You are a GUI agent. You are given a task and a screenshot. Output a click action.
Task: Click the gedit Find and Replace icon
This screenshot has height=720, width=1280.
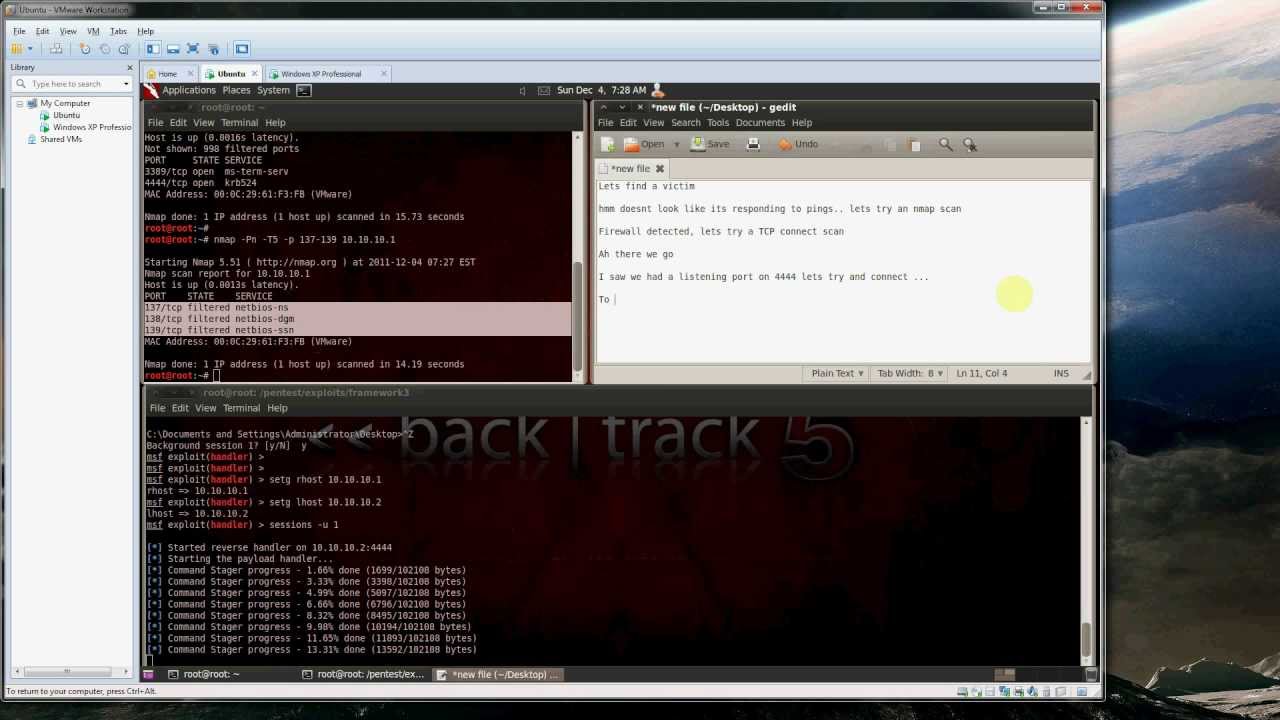click(x=969, y=144)
